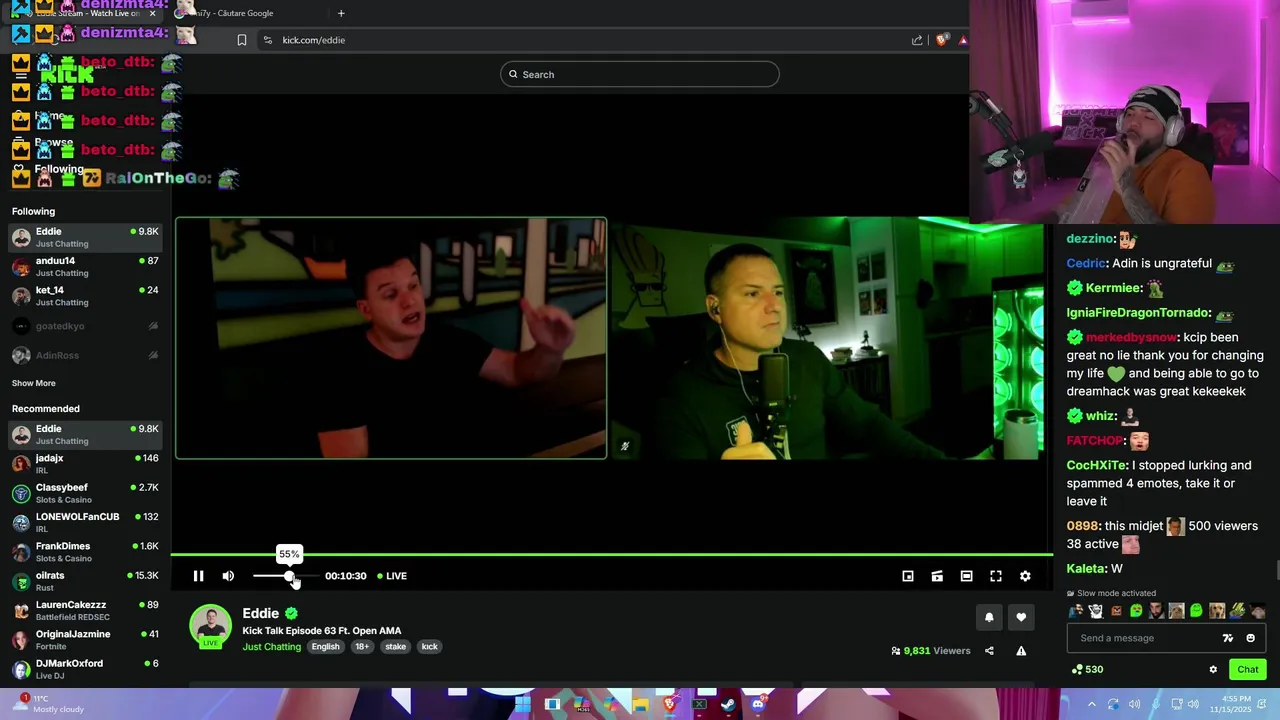Open Windows Start button
1280x720 pixels.
click(522, 704)
